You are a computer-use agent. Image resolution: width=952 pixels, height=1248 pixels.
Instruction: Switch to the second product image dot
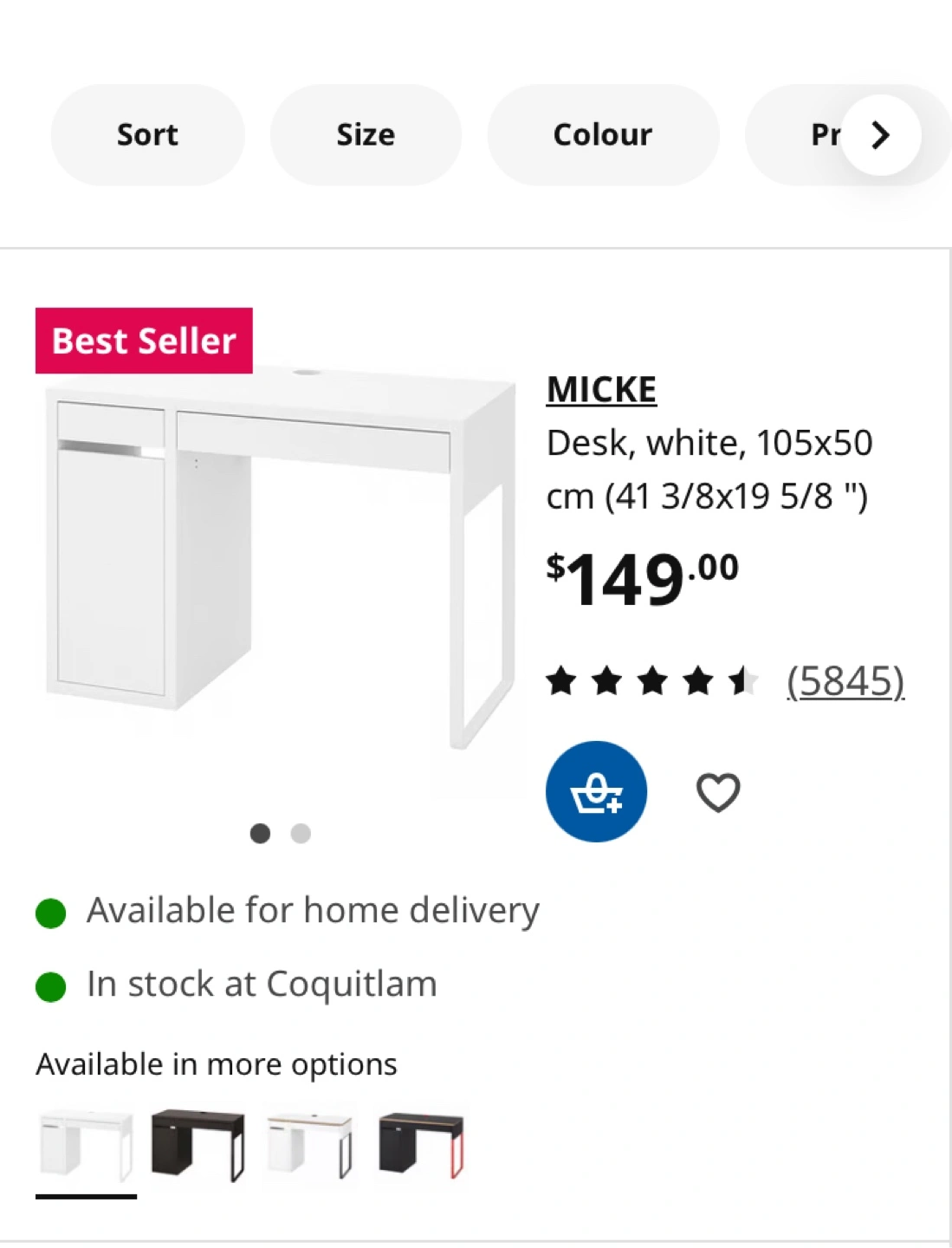tap(301, 834)
